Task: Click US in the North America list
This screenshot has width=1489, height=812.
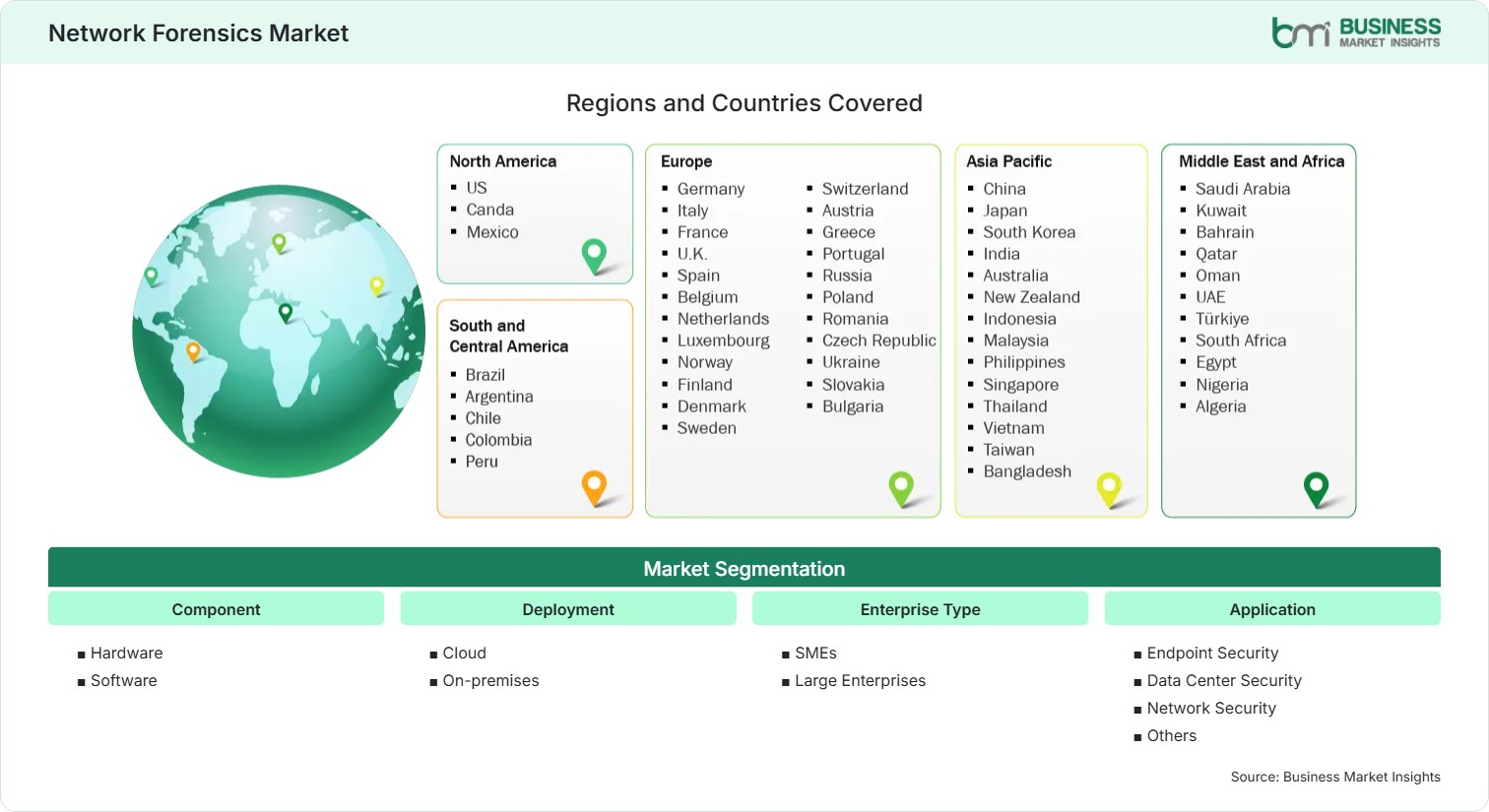Action: [x=477, y=187]
